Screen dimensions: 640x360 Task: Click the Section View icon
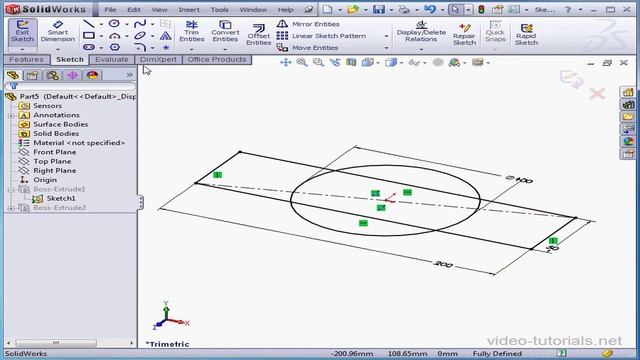tap(351, 62)
